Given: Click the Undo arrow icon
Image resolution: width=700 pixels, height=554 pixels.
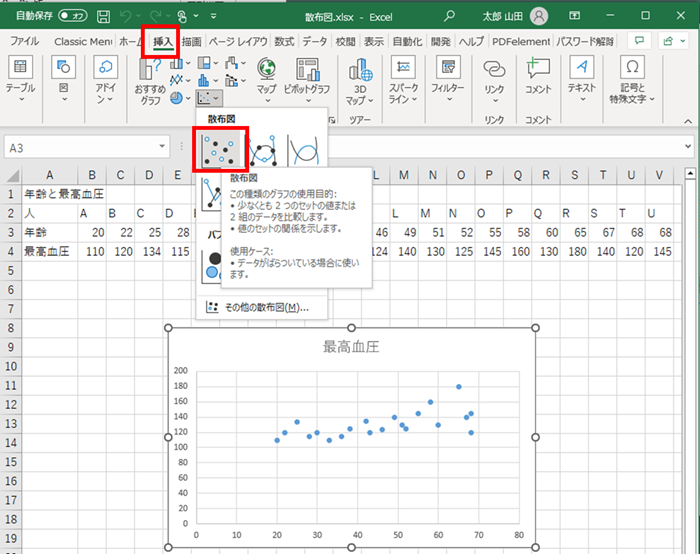Looking at the screenshot, I should (x=125, y=17).
